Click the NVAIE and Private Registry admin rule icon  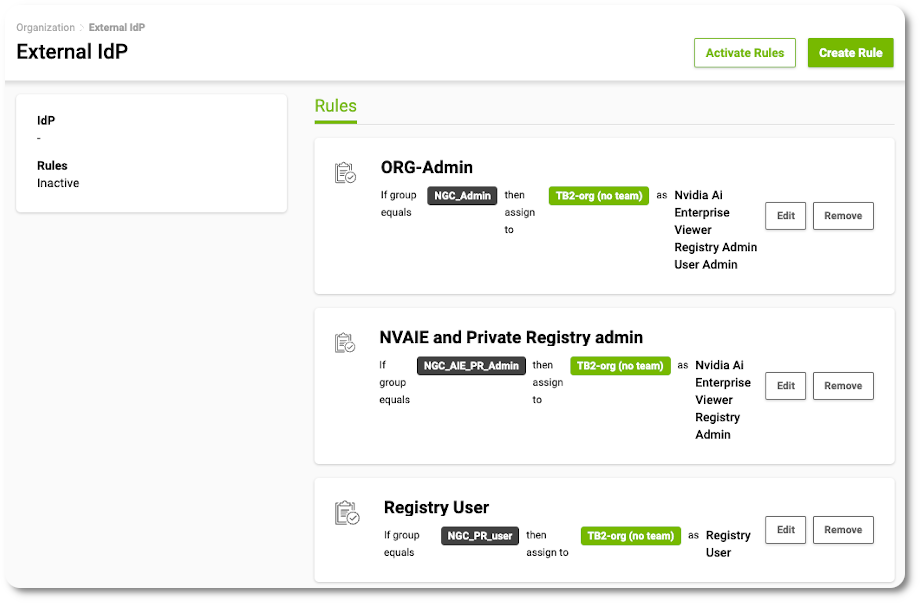345,343
